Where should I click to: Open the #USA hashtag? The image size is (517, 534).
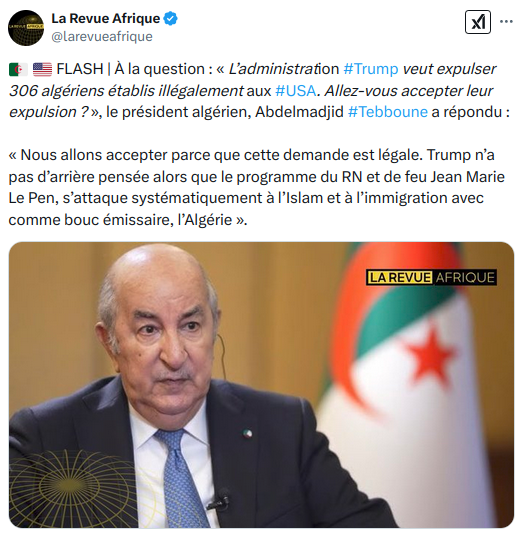(296, 91)
